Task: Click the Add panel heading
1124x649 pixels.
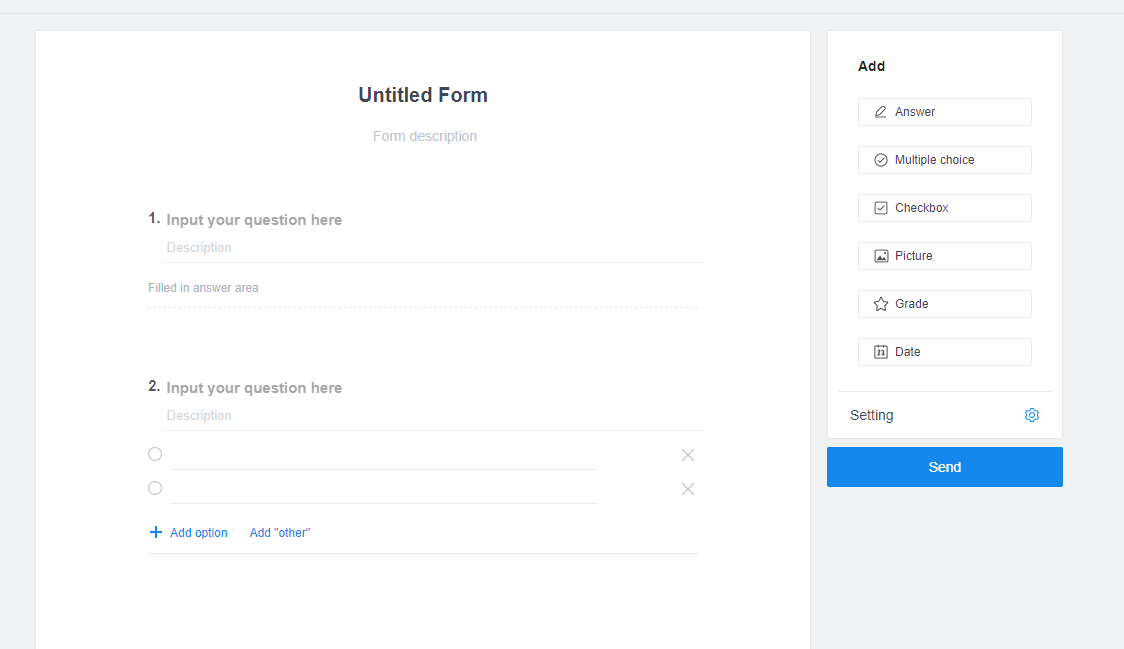Action: (x=871, y=66)
